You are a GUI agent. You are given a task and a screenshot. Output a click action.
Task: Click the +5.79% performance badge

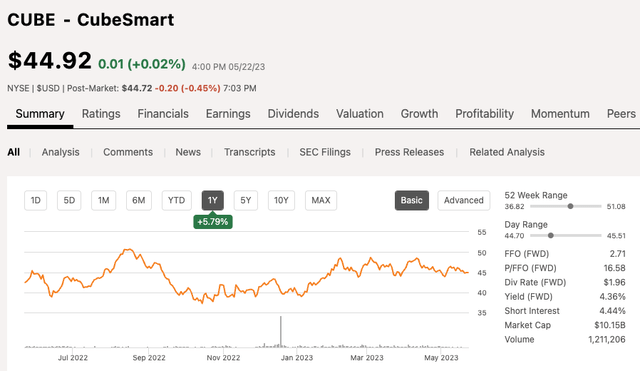pyautogui.click(x=213, y=222)
